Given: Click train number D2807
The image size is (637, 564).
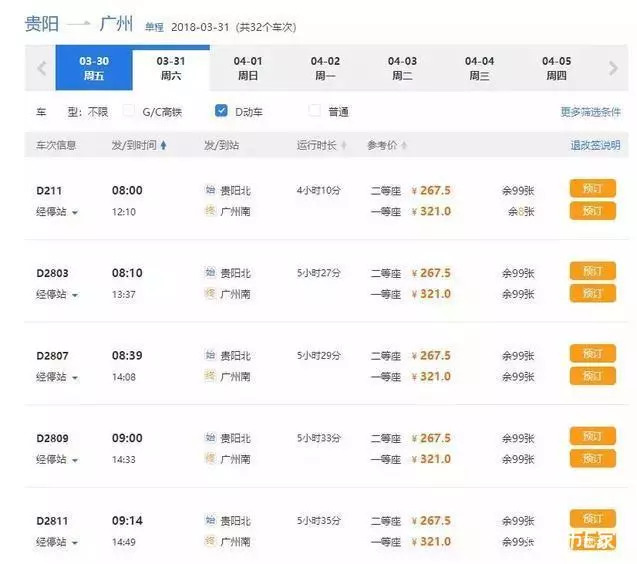Looking at the screenshot, I should [52, 356].
